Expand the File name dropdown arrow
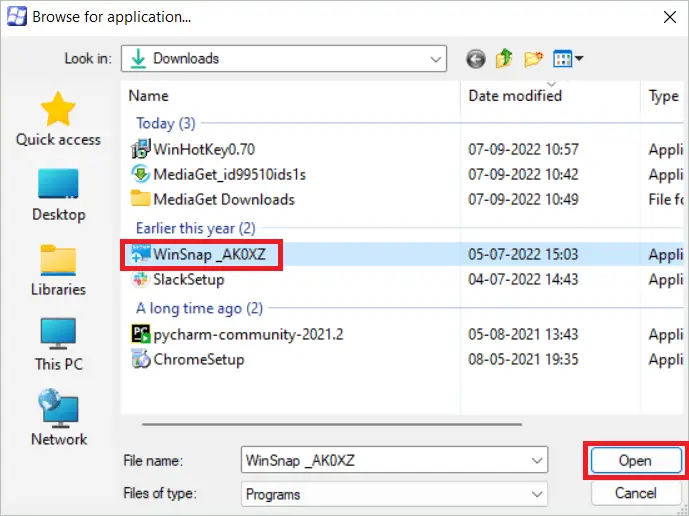Image resolution: width=689 pixels, height=516 pixels. pos(537,461)
